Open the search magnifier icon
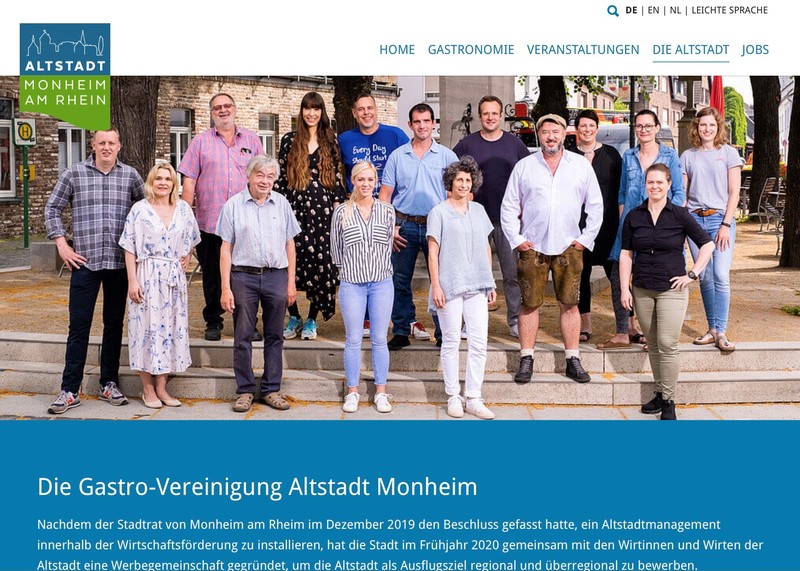 pos(612,11)
